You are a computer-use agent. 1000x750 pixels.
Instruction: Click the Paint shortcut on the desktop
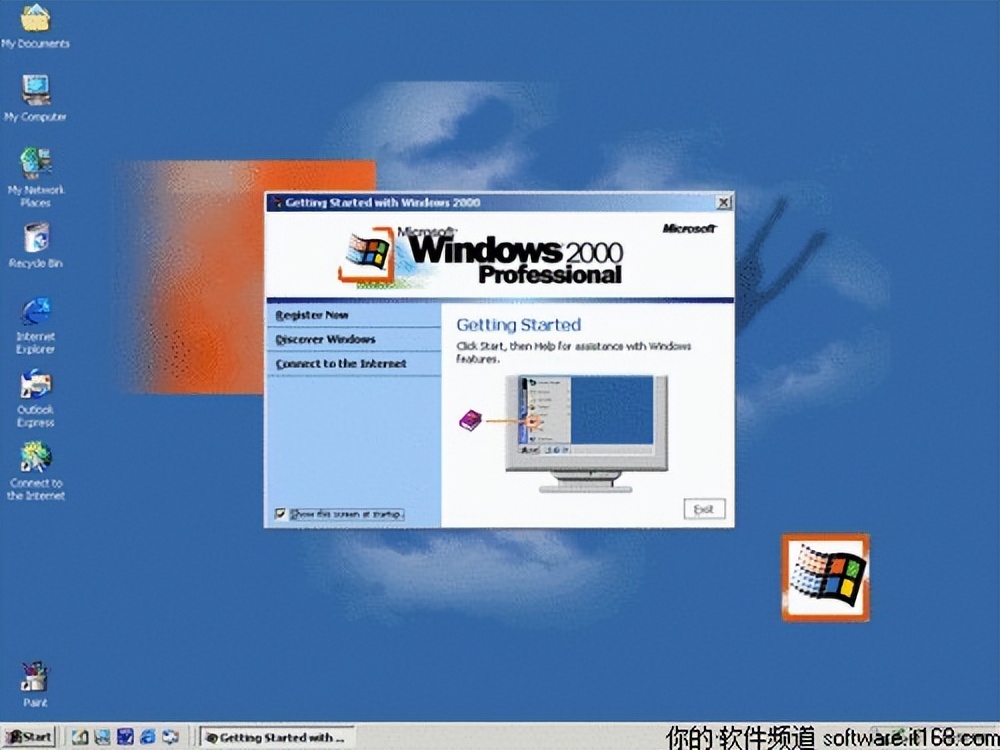pos(36,677)
